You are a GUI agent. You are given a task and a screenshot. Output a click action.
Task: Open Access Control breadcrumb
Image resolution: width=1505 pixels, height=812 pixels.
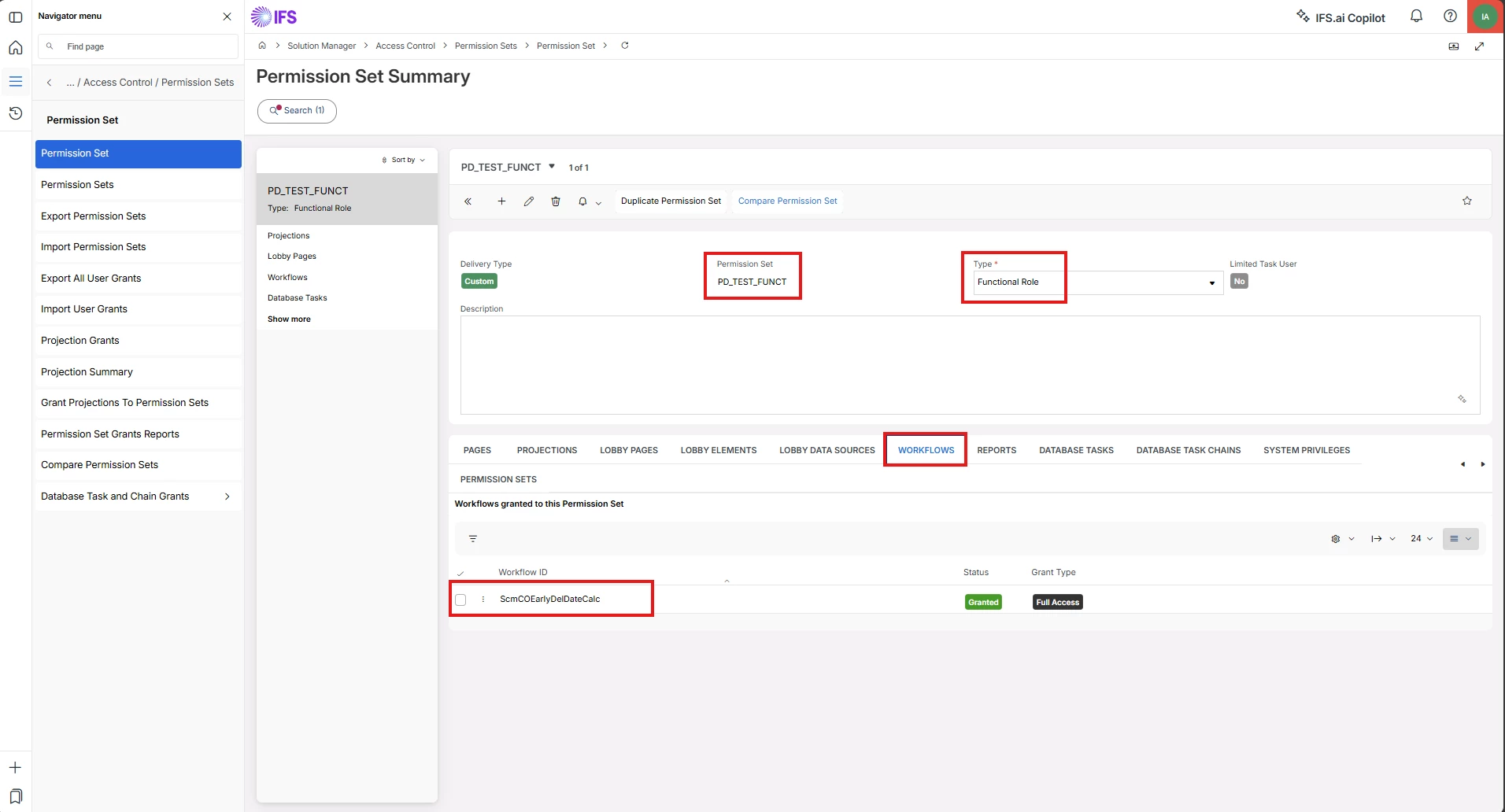click(405, 46)
